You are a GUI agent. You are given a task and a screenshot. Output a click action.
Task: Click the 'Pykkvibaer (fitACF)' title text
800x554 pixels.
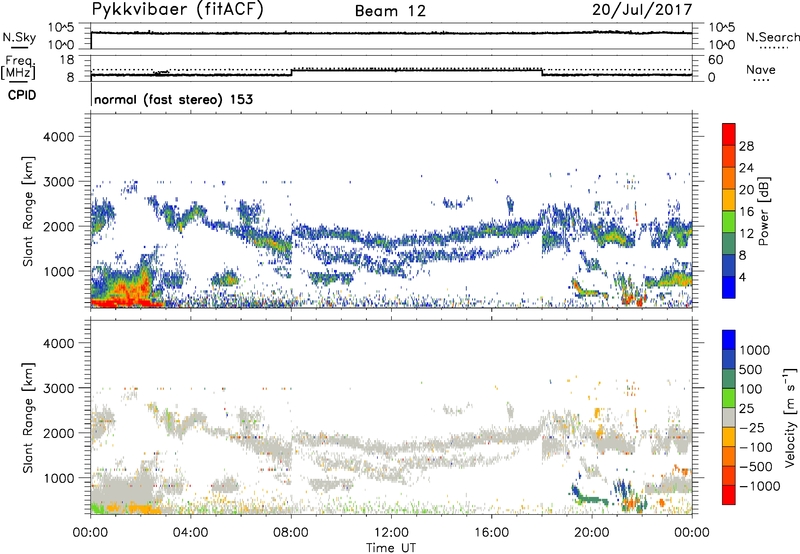(x=177, y=10)
